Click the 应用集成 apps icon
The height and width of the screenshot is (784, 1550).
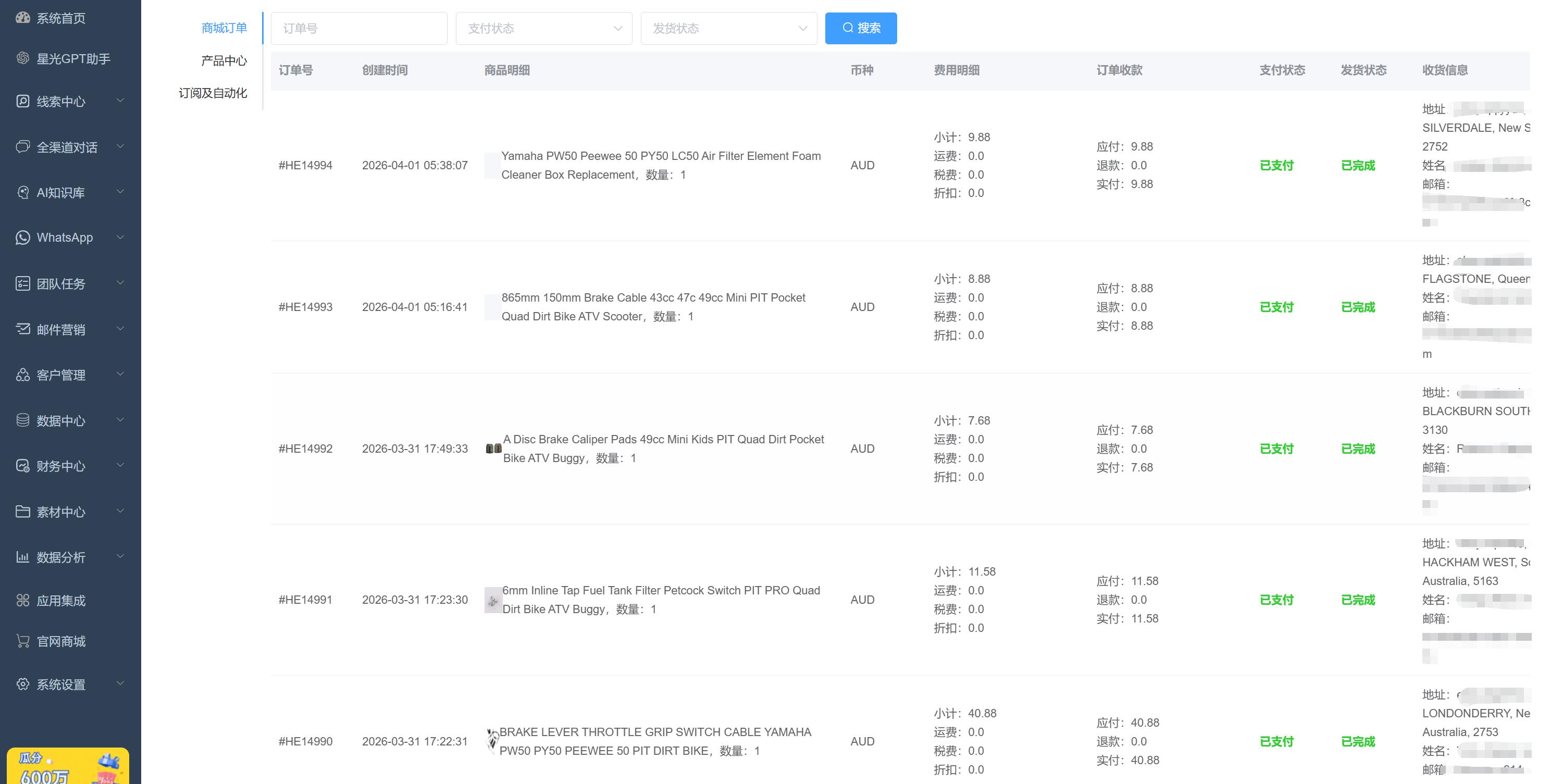point(23,600)
